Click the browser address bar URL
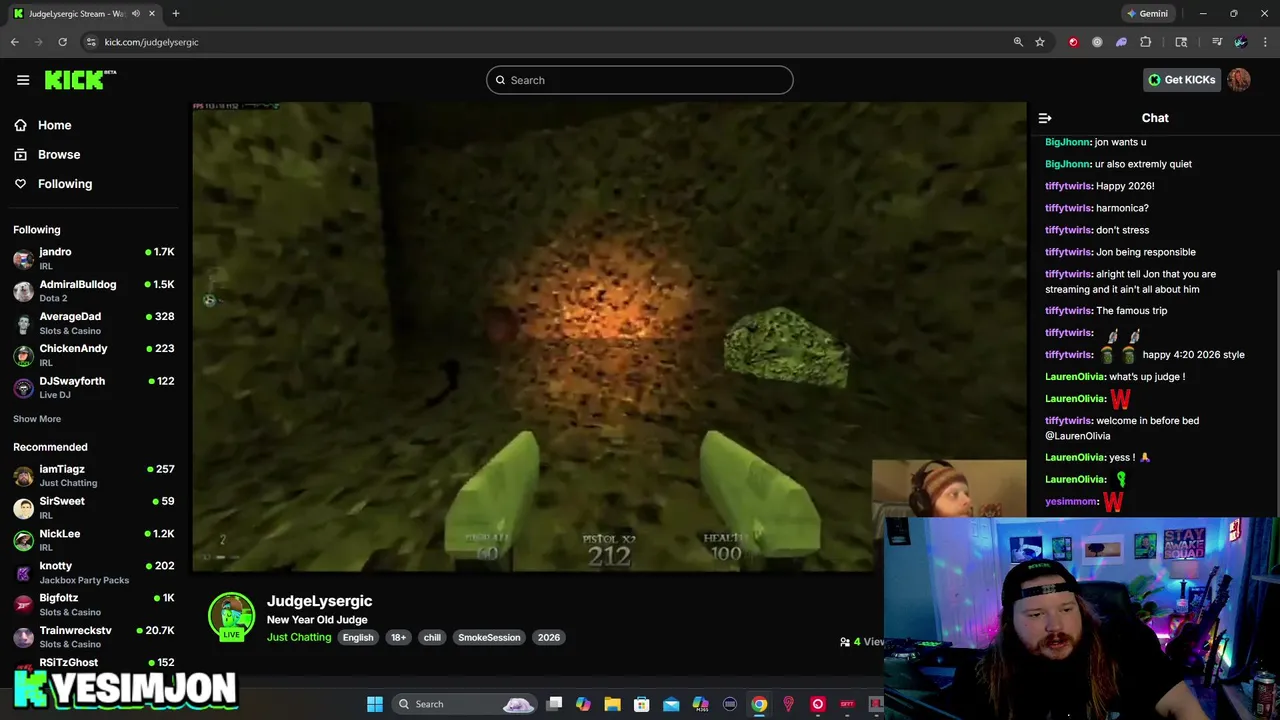Image resolution: width=1280 pixels, height=720 pixels. click(151, 42)
